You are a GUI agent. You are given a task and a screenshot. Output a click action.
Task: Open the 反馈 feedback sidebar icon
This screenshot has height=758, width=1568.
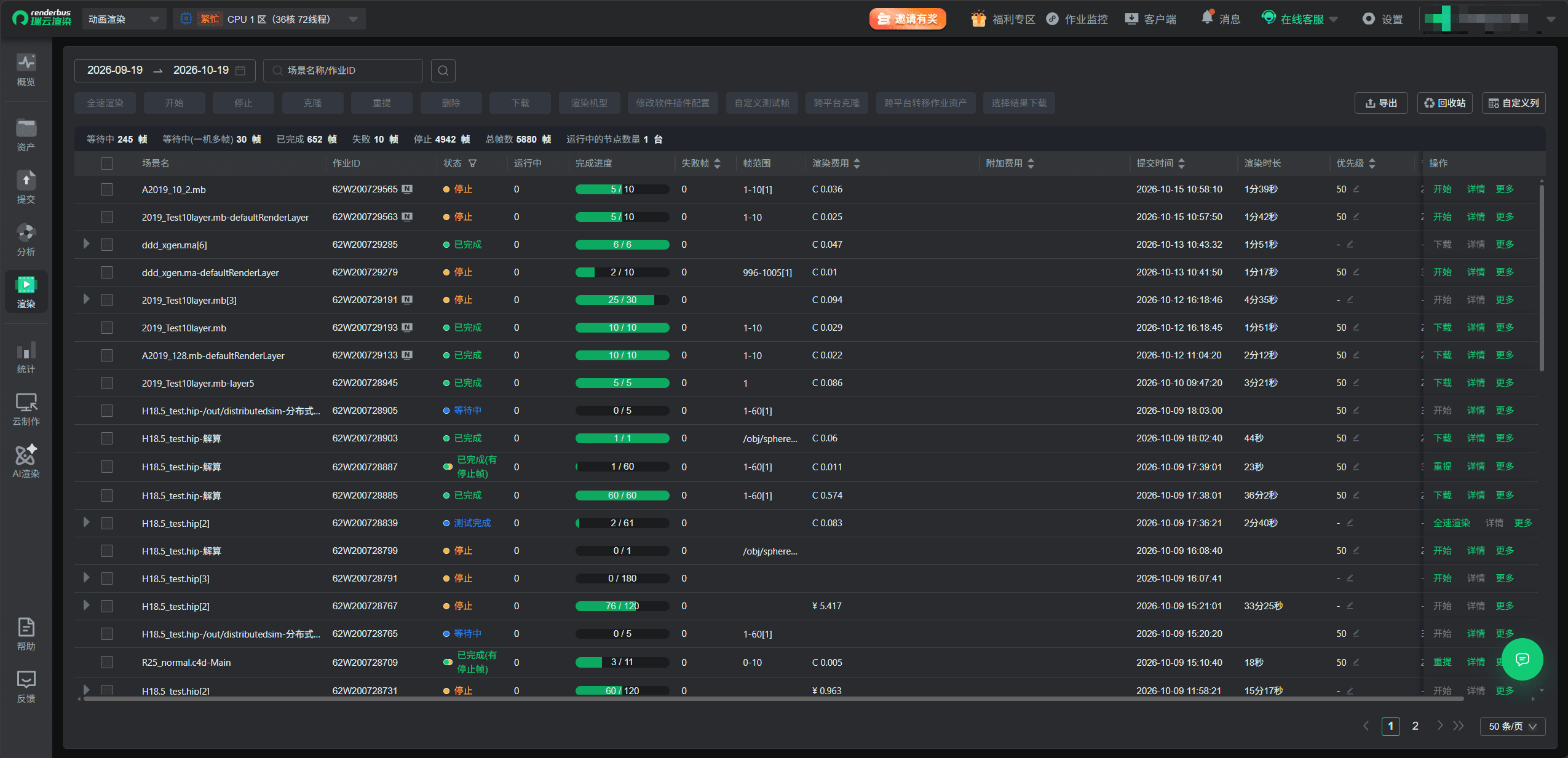click(x=26, y=686)
